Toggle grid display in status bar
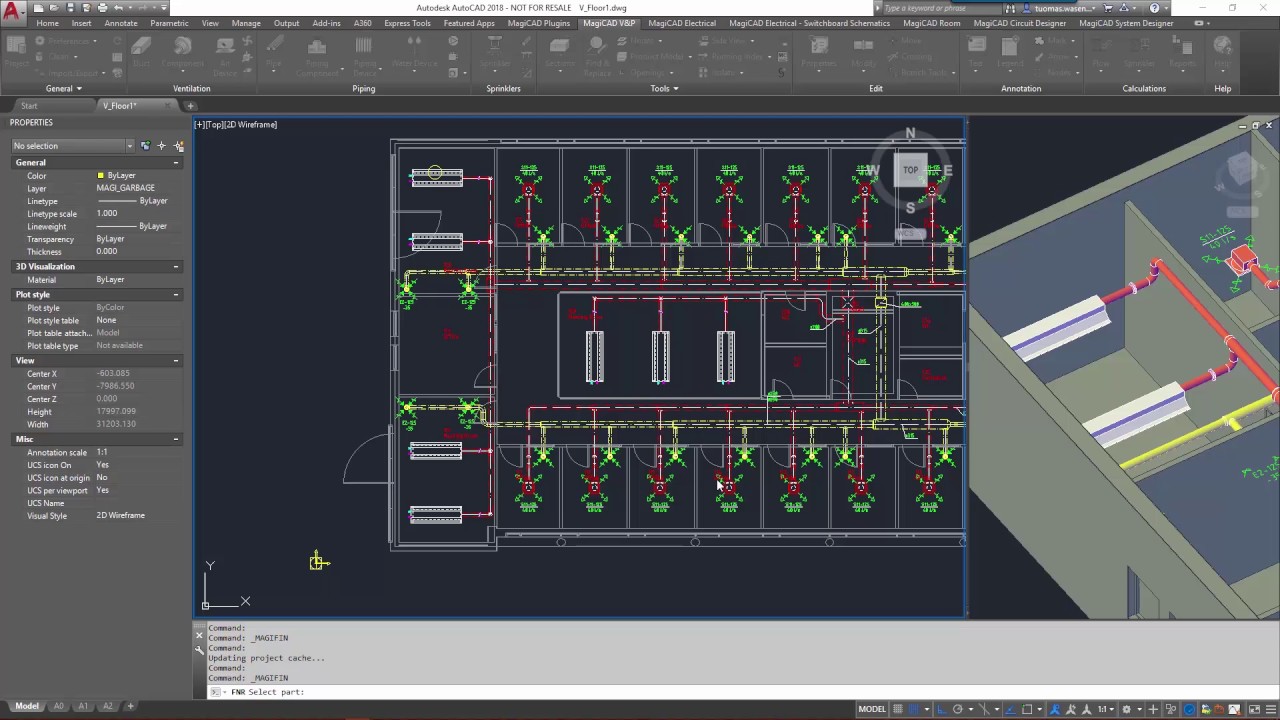Viewport: 1280px width, 720px height. (897, 709)
